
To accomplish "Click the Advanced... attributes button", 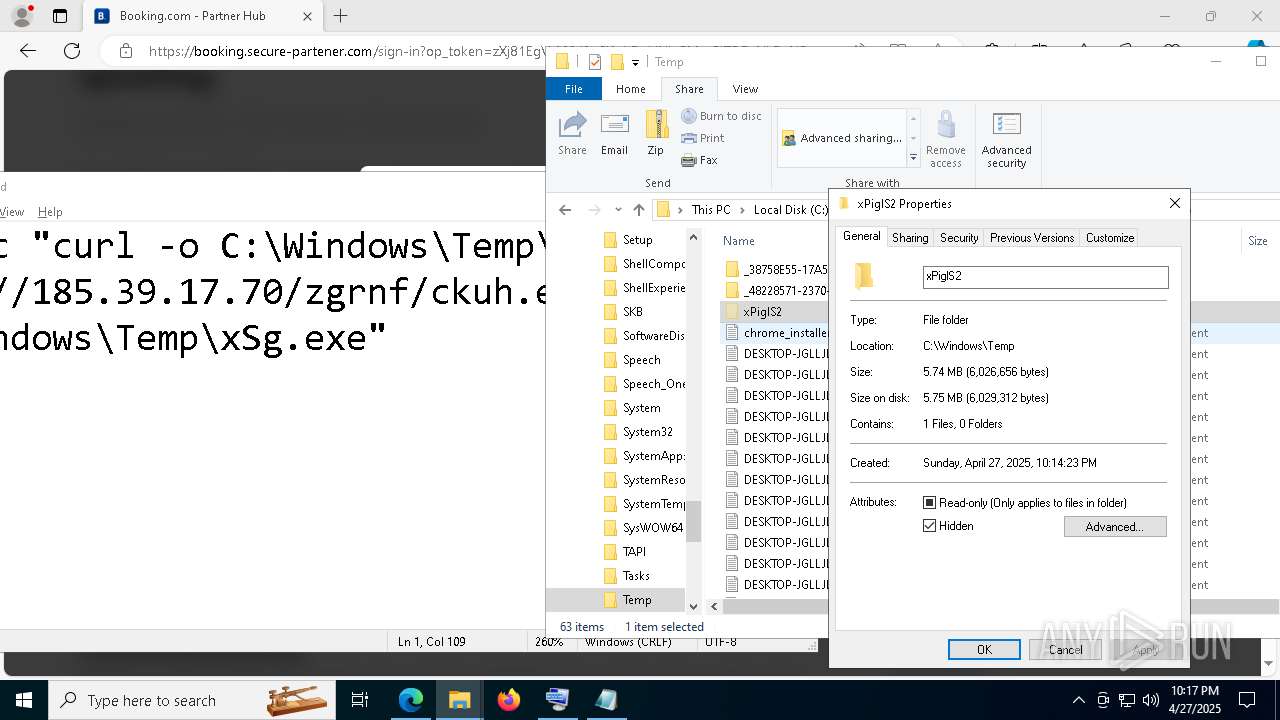I will pos(1115,527).
